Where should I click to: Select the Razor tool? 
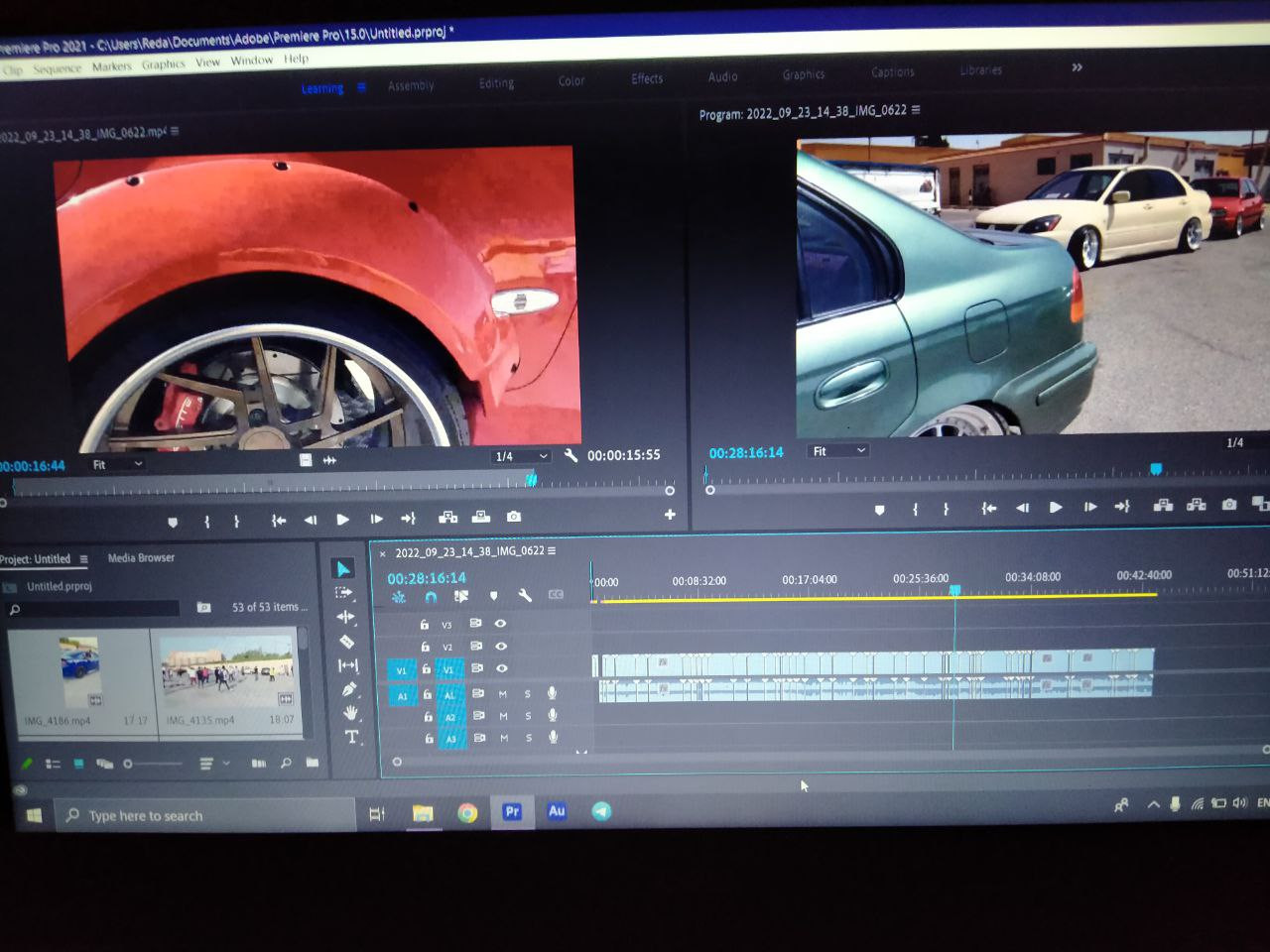coord(346,642)
